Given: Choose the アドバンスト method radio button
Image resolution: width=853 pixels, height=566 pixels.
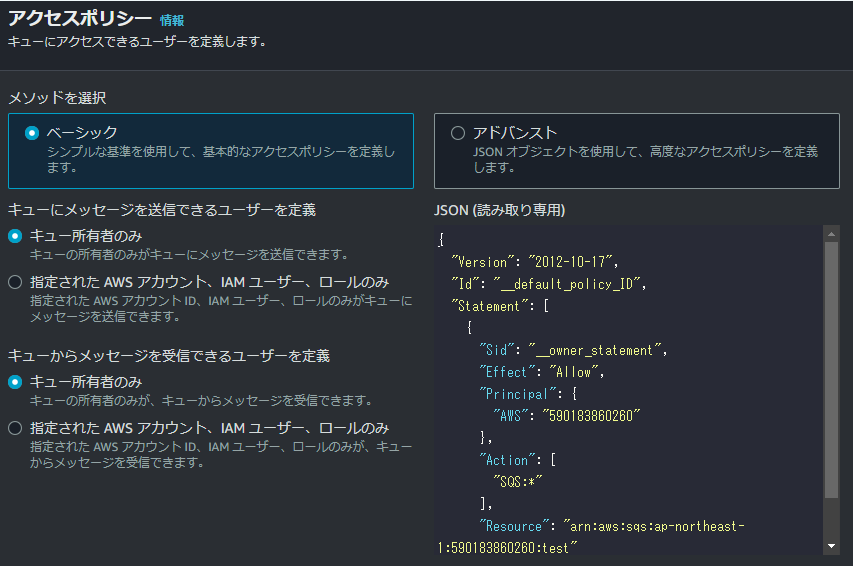Looking at the screenshot, I should 458,132.
